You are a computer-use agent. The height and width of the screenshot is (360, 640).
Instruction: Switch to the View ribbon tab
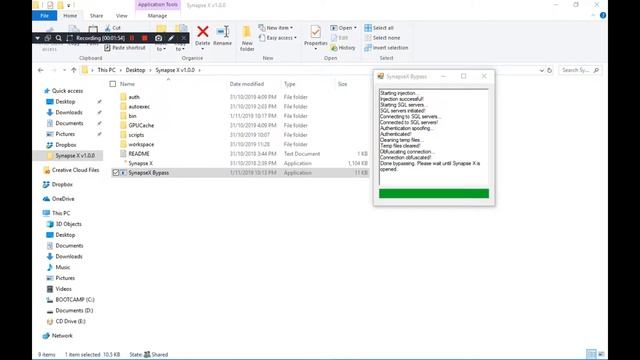pos(121,16)
